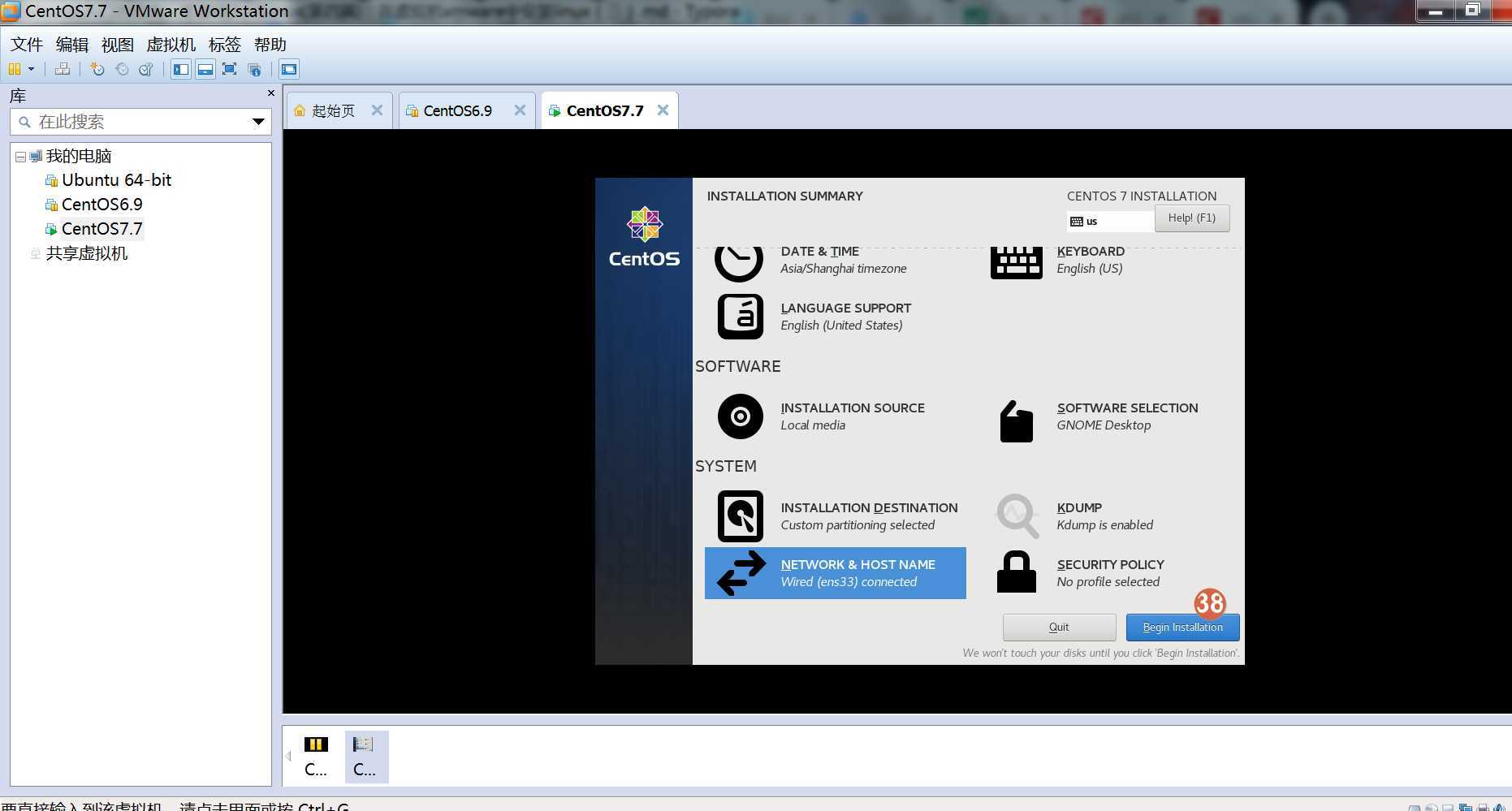Close the CentOS6.9 tab
The height and width of the screenshot is (811, 1512).
[520, 110]
